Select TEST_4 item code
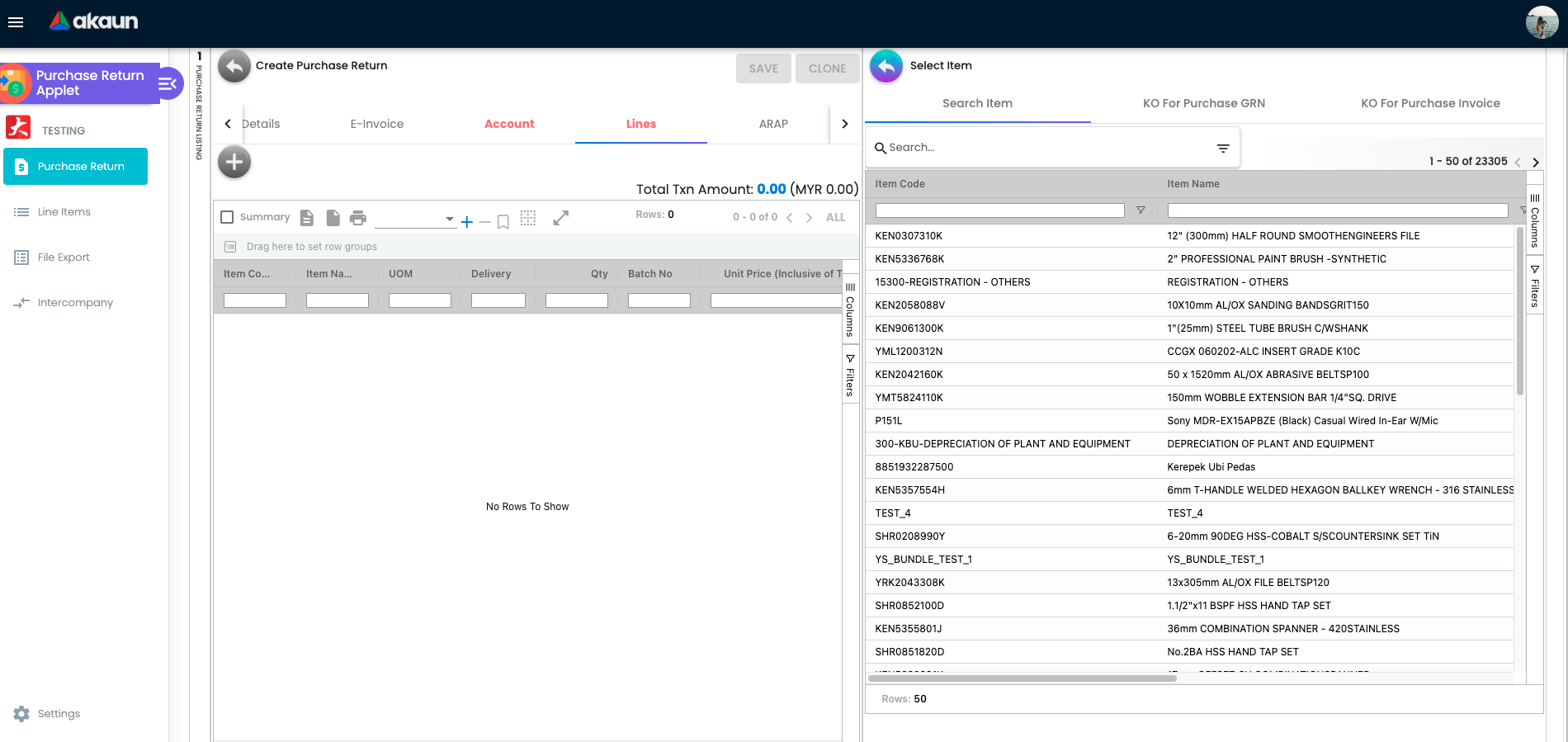Viewport: 1568px width, 742px height. pyautogui.click(x=893, y=513)
